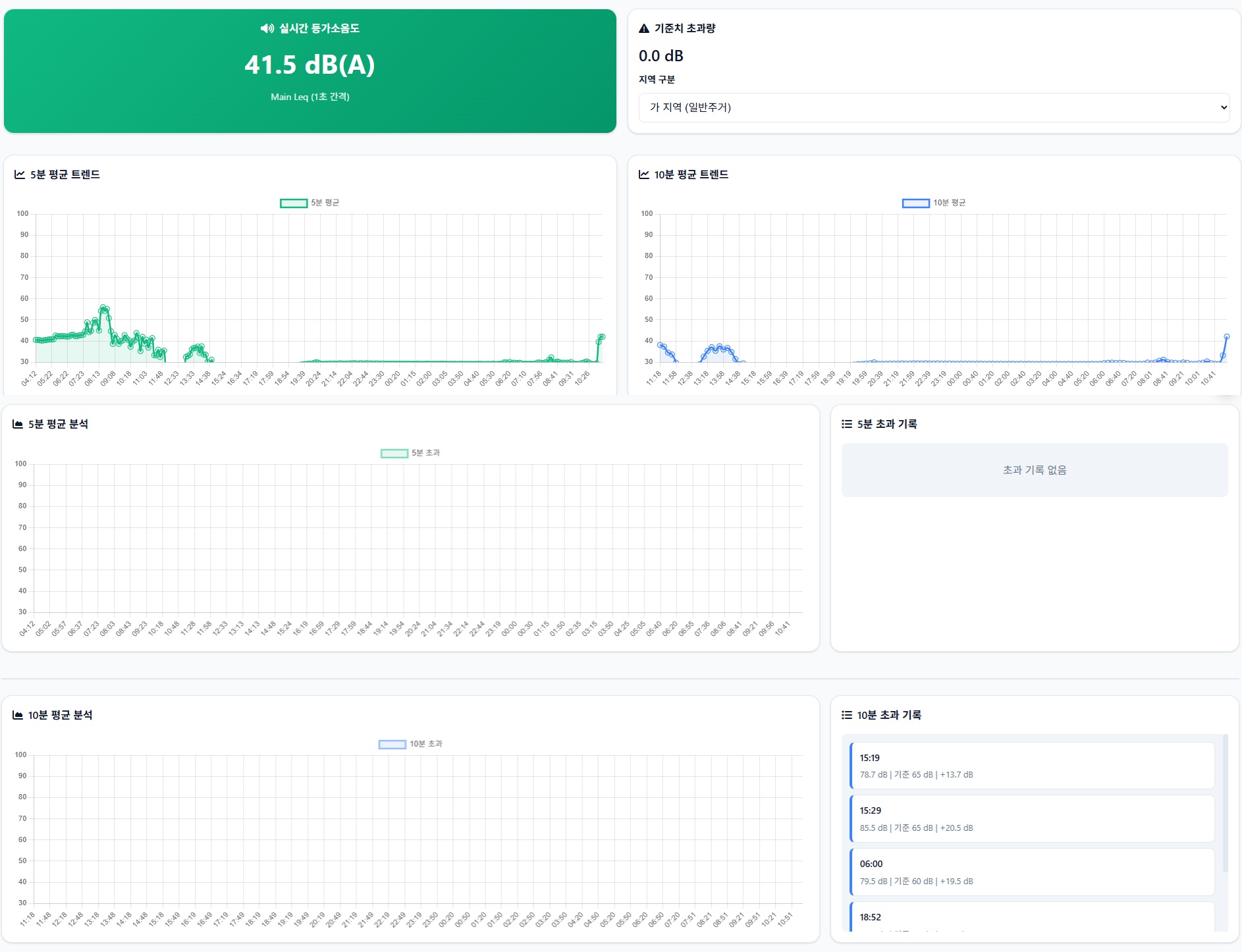The width and height of the screenshot is (1242, 952).
Task: Click the 41.5 dB(A) real-time reading
Action: [310, 65]
